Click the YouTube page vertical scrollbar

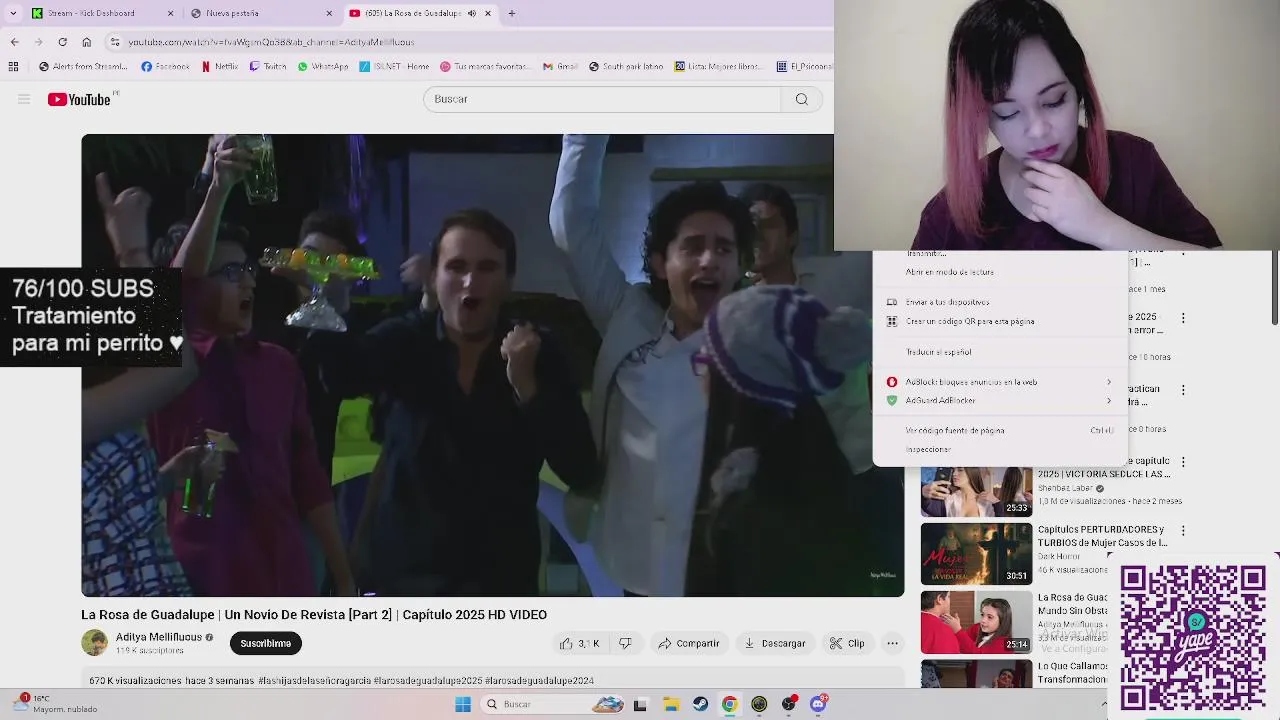(1275, 290)
